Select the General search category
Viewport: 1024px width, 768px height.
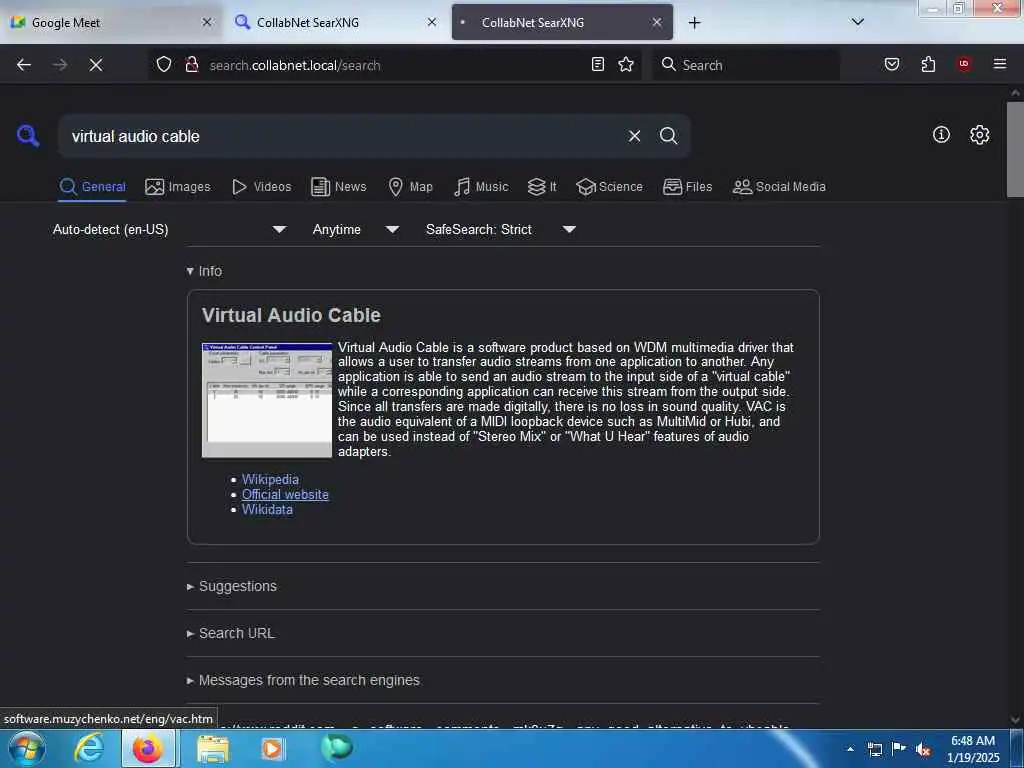coord(92,187)
